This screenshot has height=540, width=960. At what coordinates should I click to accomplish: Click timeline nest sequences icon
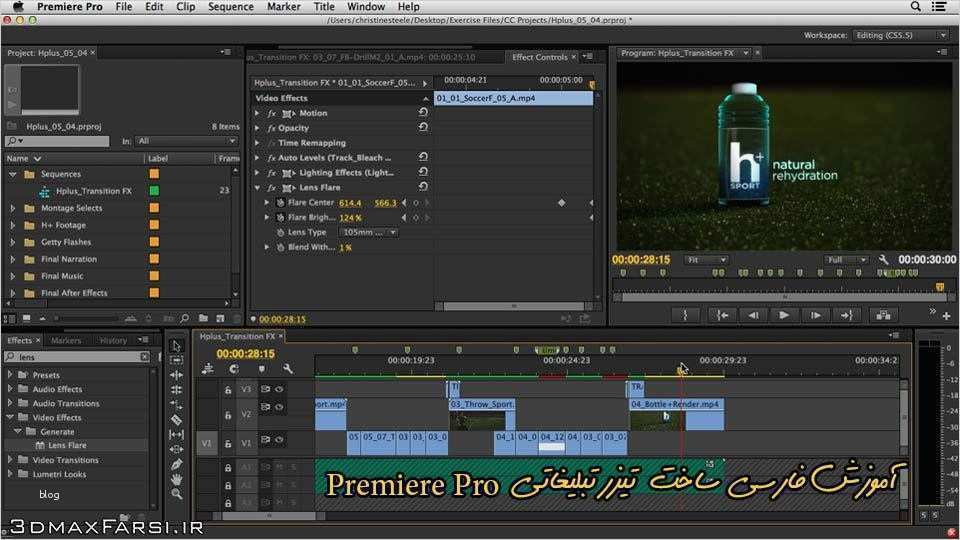tap(208, 369)
